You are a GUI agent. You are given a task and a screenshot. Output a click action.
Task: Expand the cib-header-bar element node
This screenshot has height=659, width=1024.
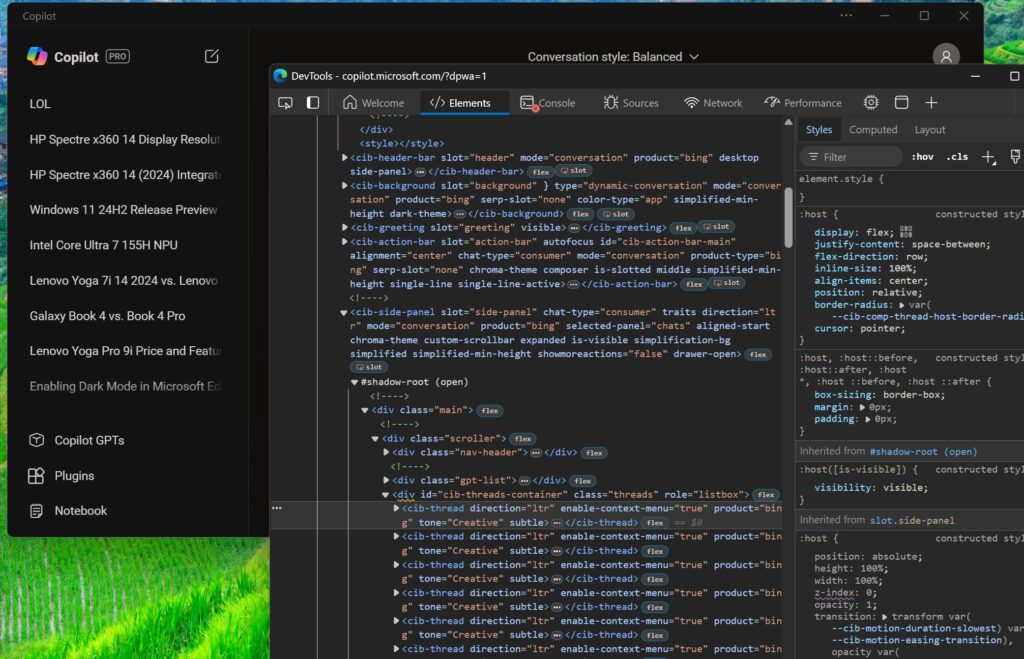click(x=345, y=158)
